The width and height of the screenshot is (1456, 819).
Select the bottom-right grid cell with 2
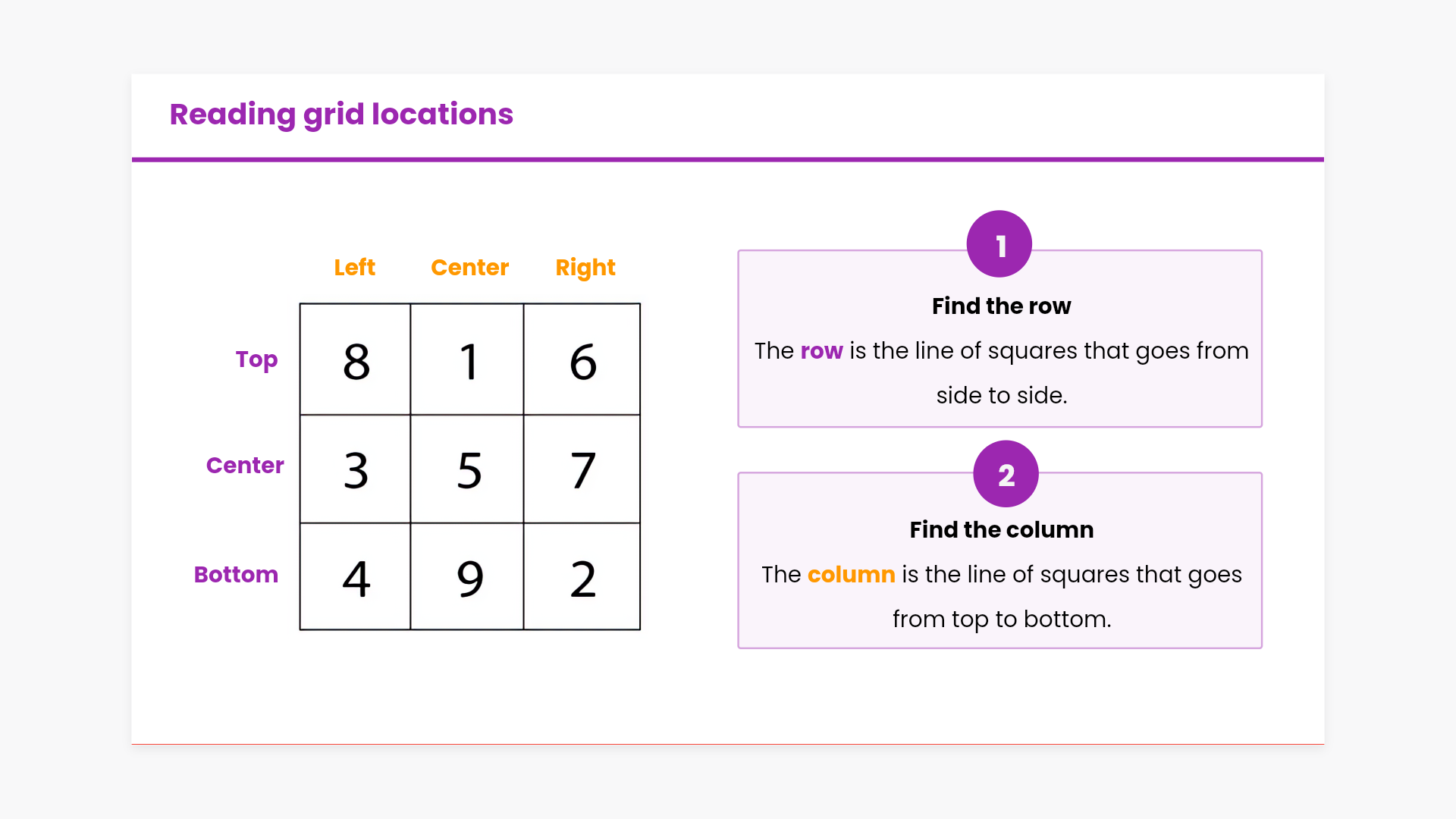[582, 576]
